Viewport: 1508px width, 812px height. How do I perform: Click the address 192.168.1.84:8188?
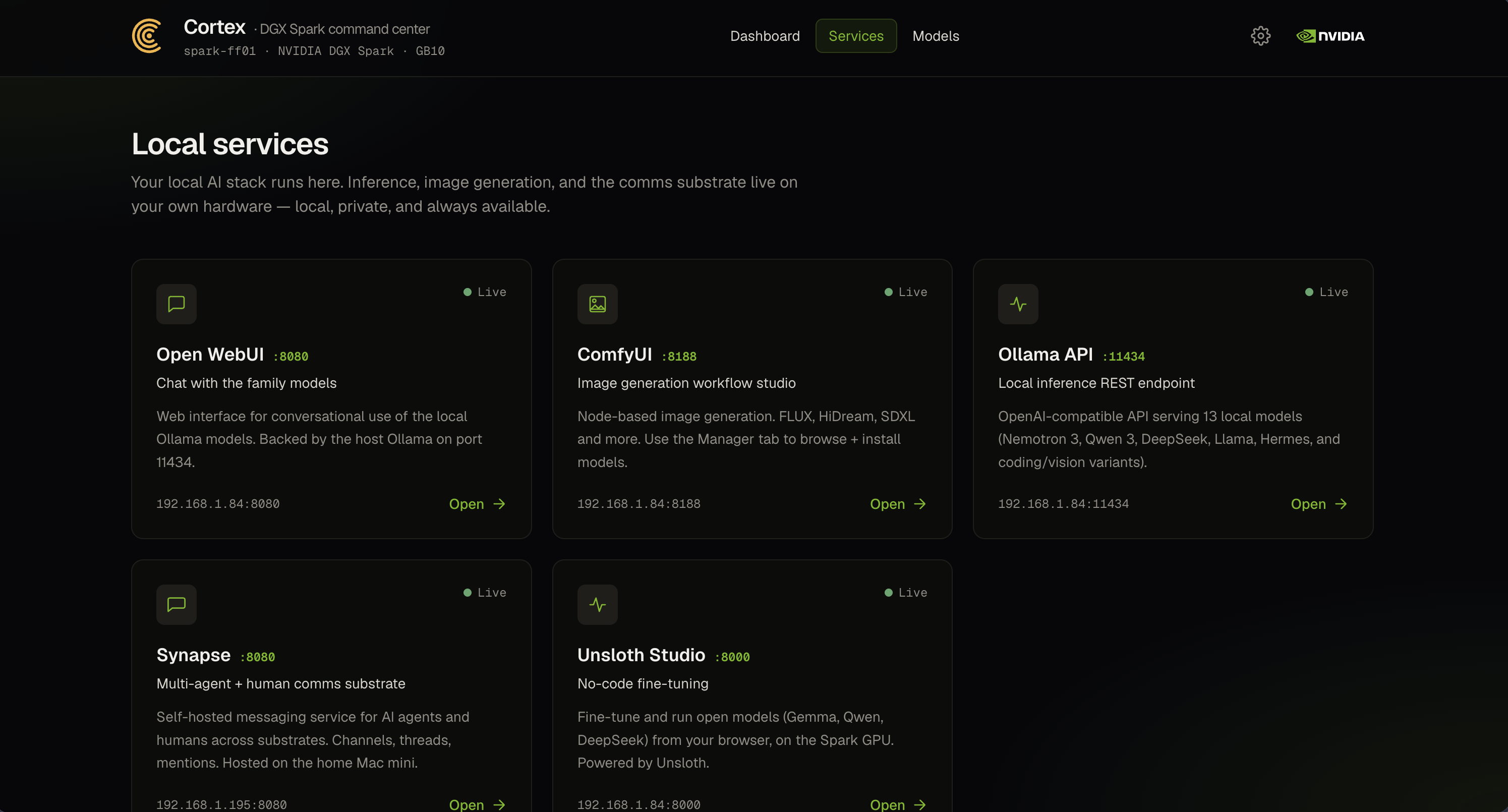[x=639, y=504]
